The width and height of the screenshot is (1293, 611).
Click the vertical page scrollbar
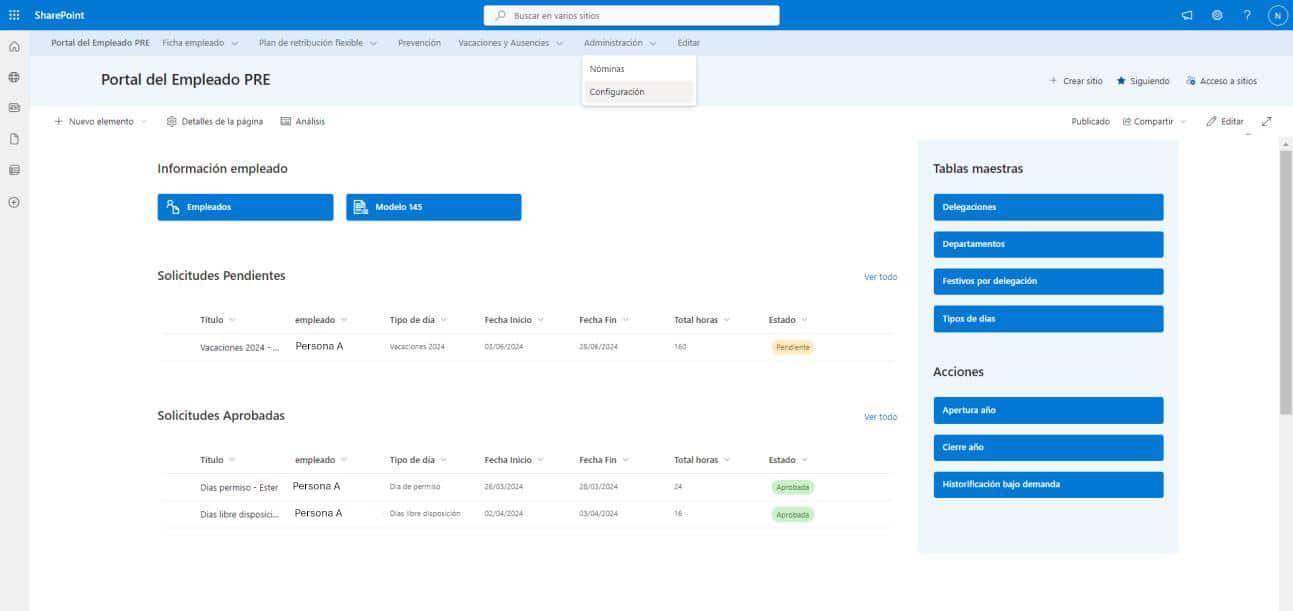click(x=1285, y=280)
